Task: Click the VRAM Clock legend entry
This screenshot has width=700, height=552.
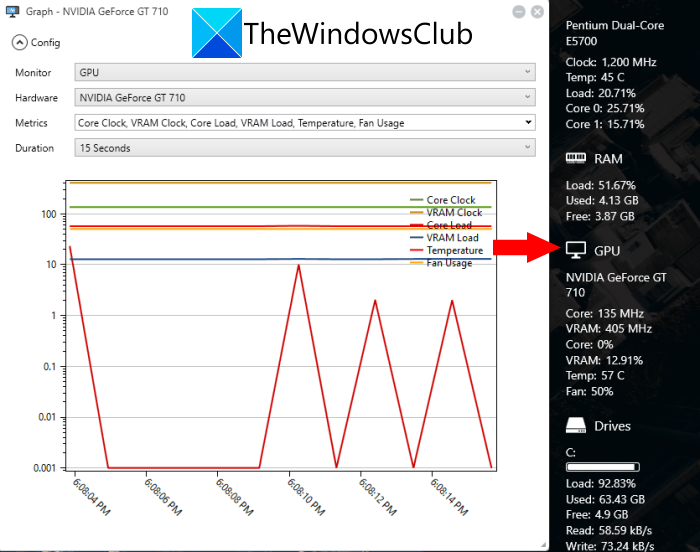Action: pos(446,212)
